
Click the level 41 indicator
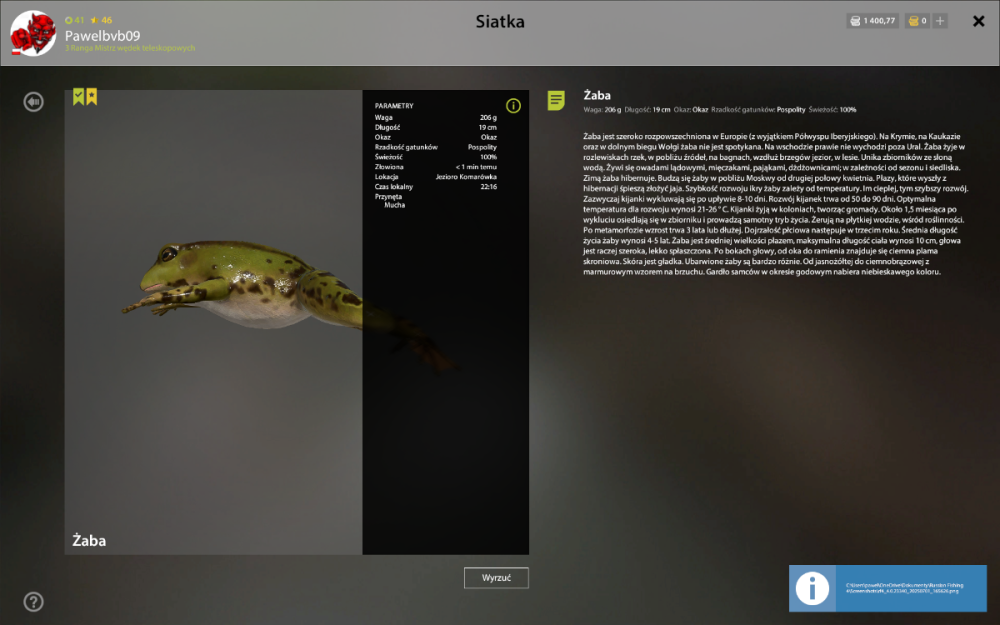(x=75, y=20)
